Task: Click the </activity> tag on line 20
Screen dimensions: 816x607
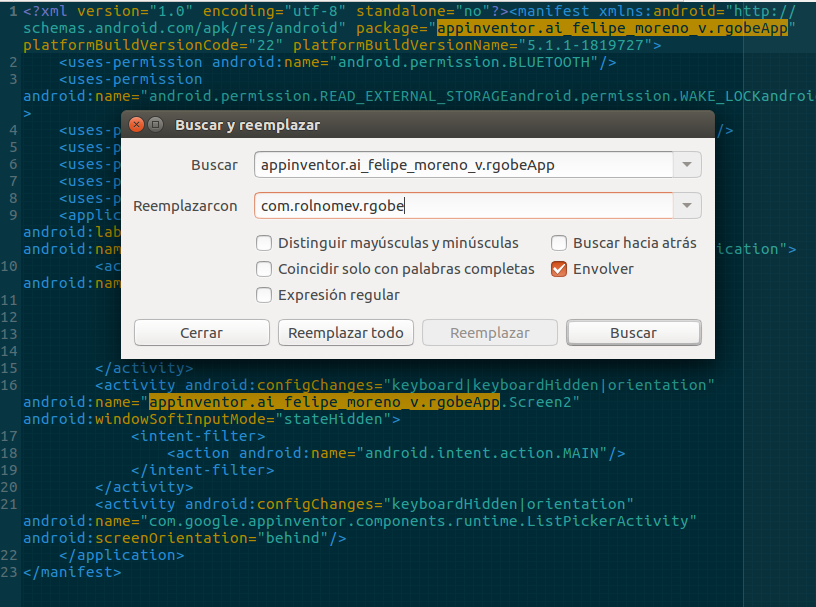Action: click(144, 487)
